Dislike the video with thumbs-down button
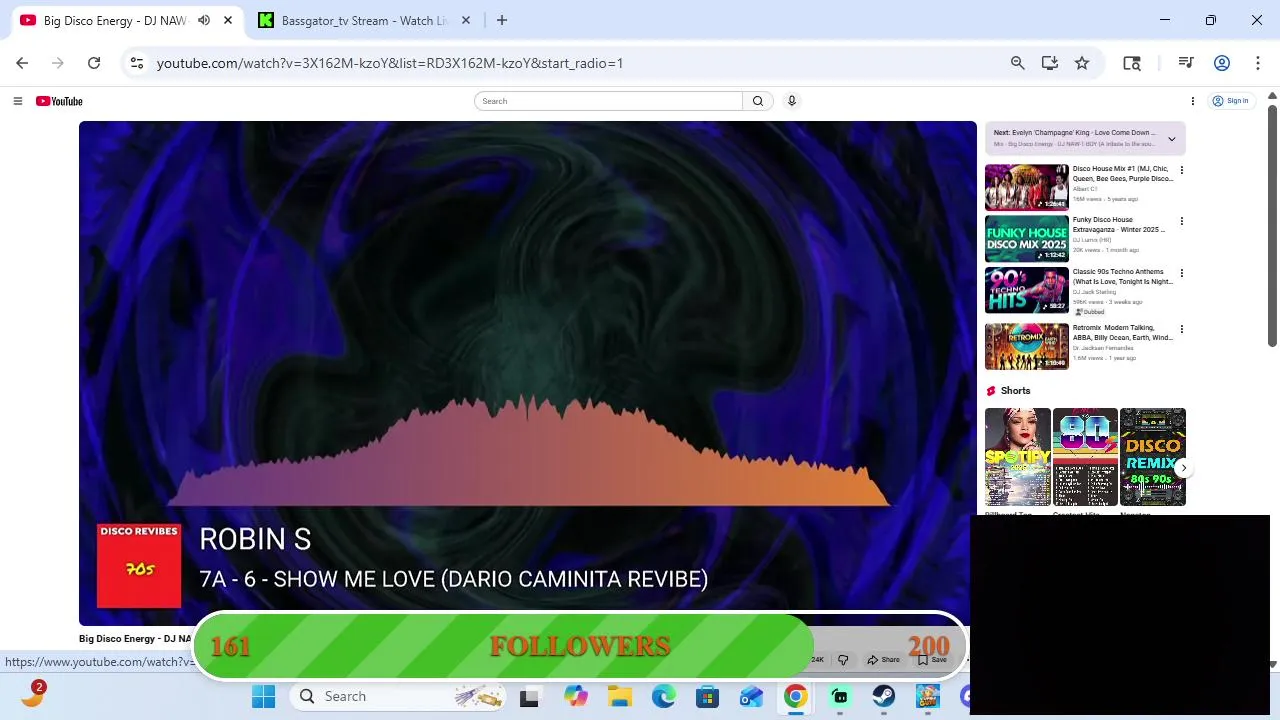The image size is (1280, 720). [x=843, y=660]
